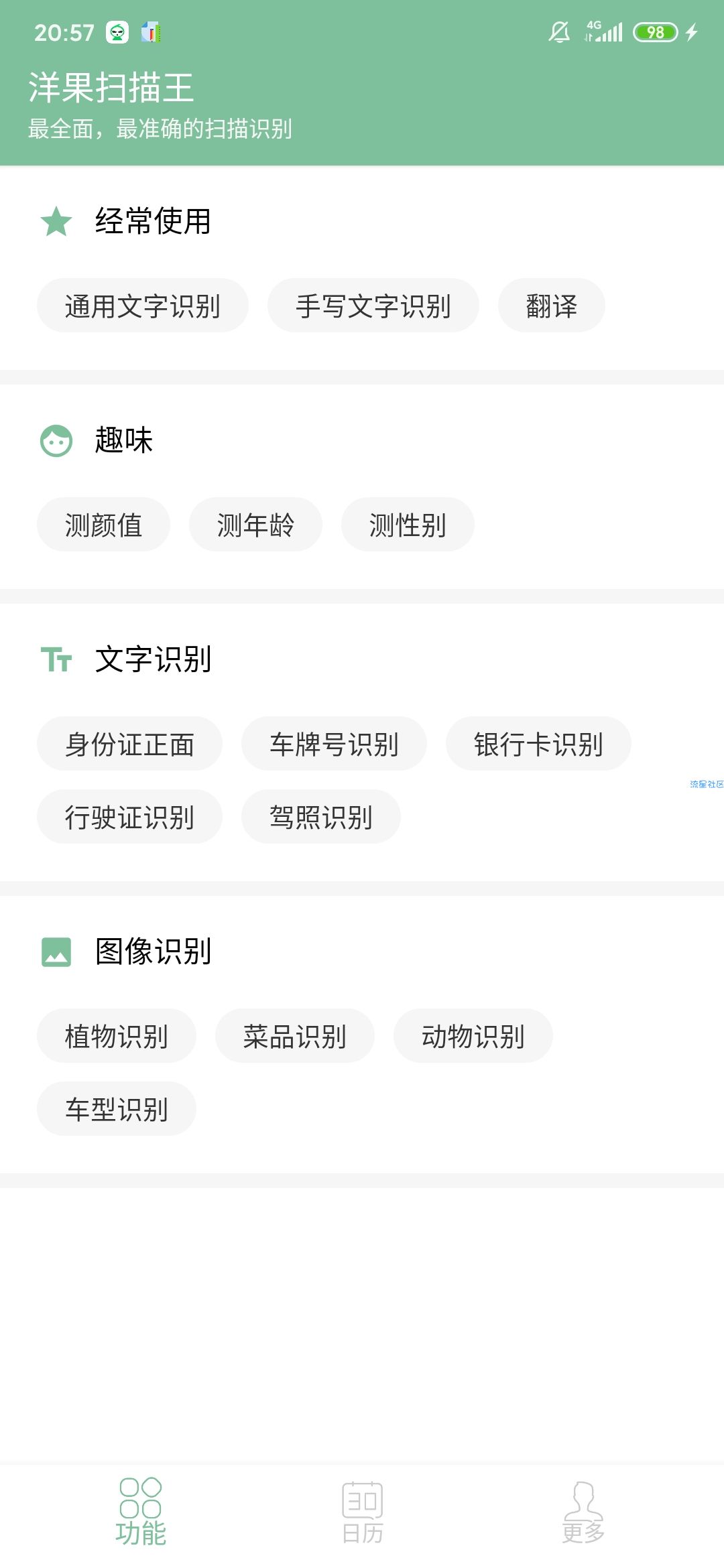Choose 测年龄 age test option
724x1568 pixels.
tap(255, 525)
